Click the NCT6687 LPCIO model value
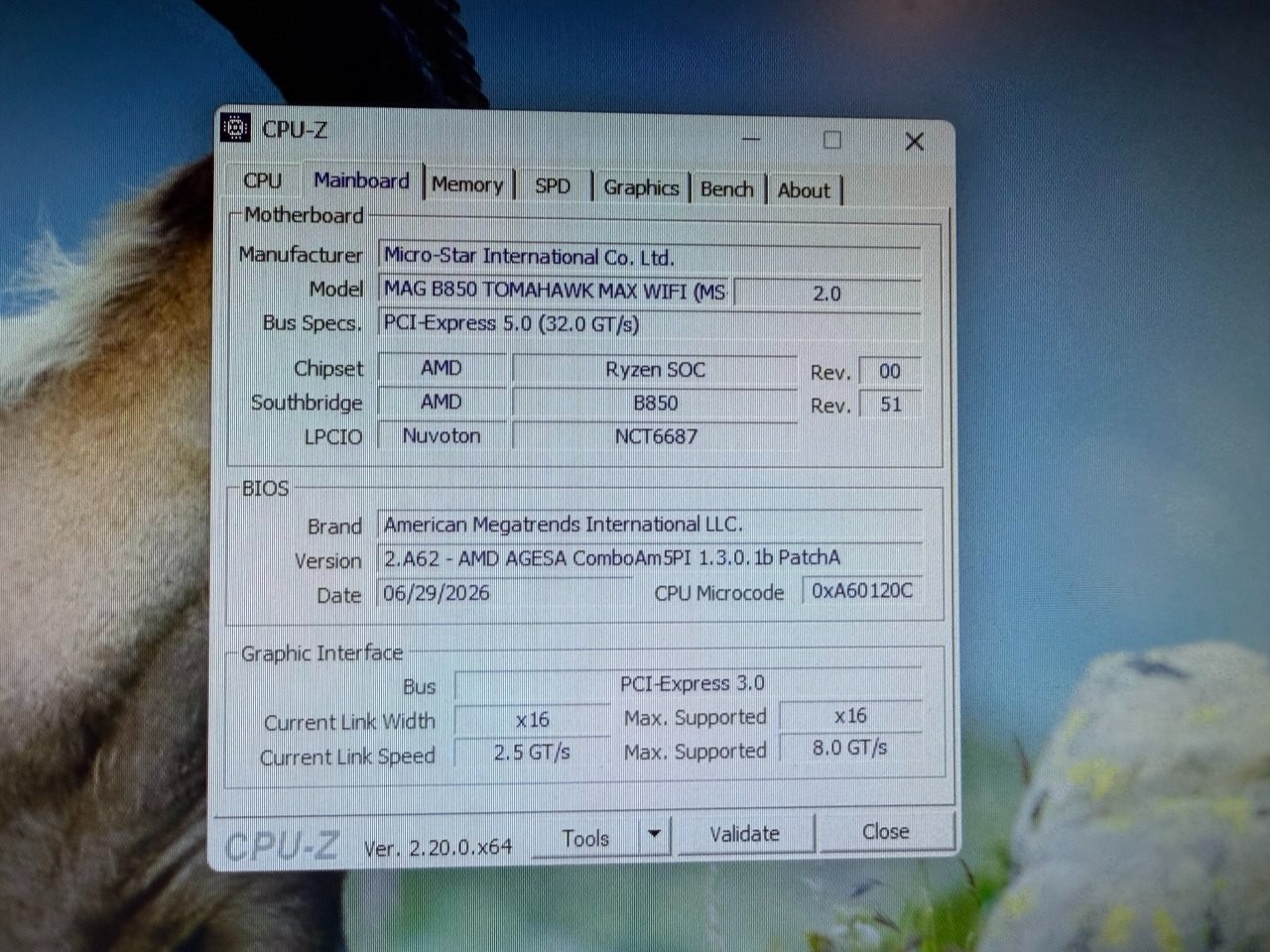The width and height of the screenshot is (1270, 952). [x=655, y=436]
